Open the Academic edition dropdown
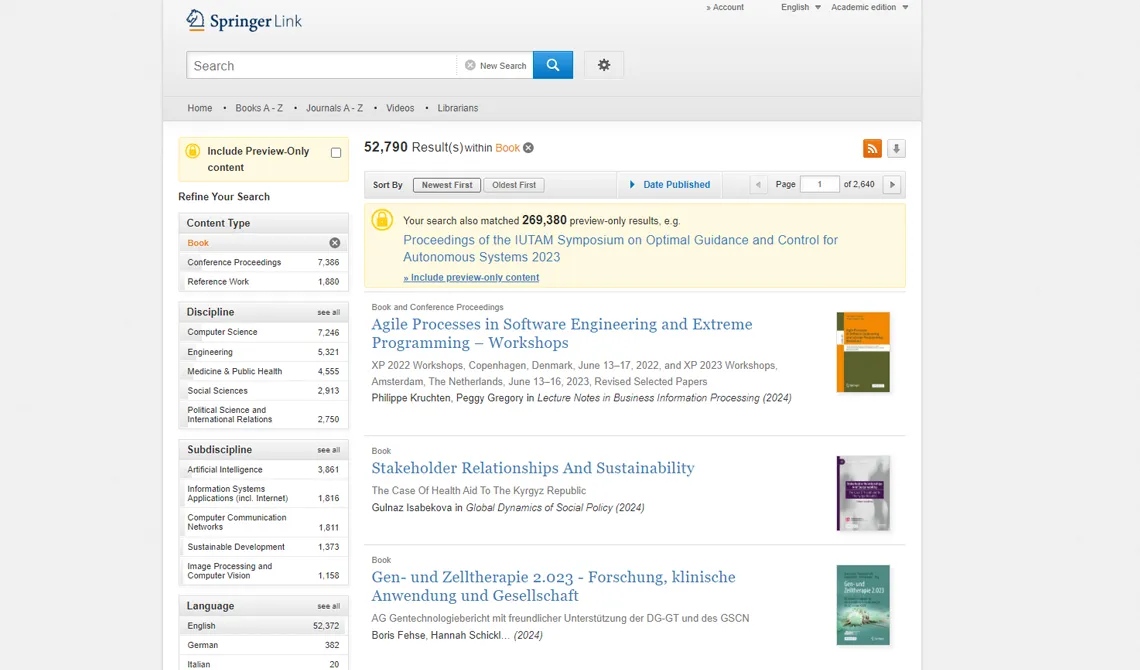 click(x=870, y=7)
